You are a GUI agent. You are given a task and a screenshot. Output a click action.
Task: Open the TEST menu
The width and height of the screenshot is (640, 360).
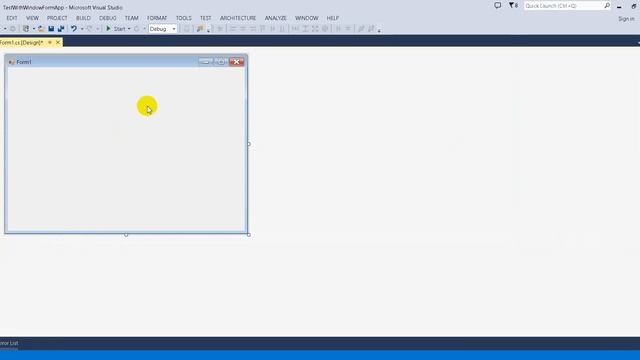[206, 18]
